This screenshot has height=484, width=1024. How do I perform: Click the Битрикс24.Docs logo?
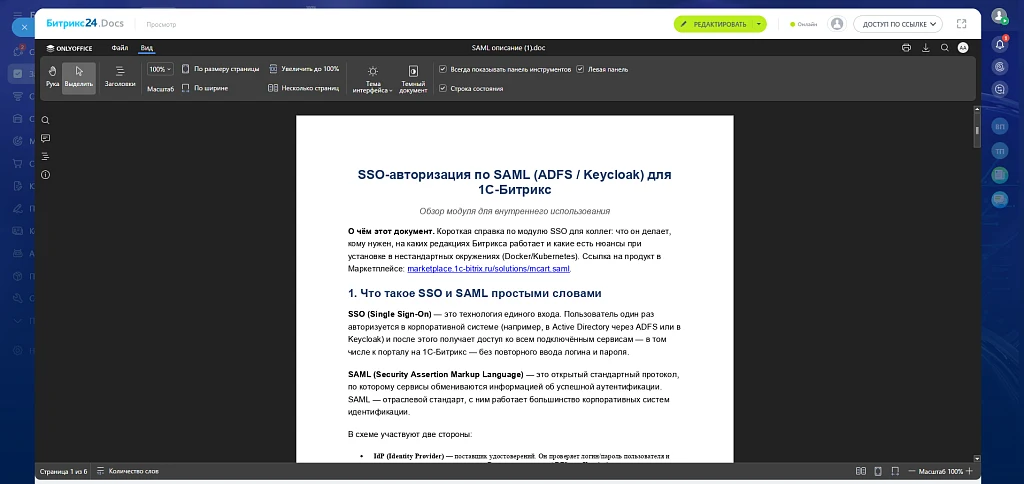pos(85,24)
